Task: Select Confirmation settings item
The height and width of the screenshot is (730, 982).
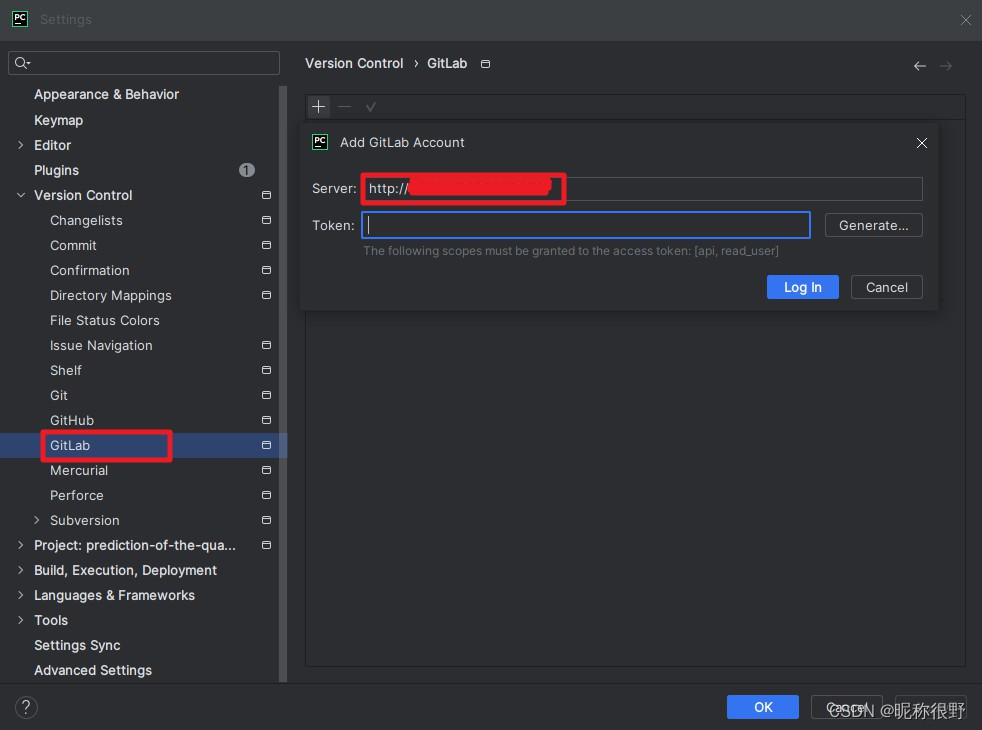Action: coord(90,270)
